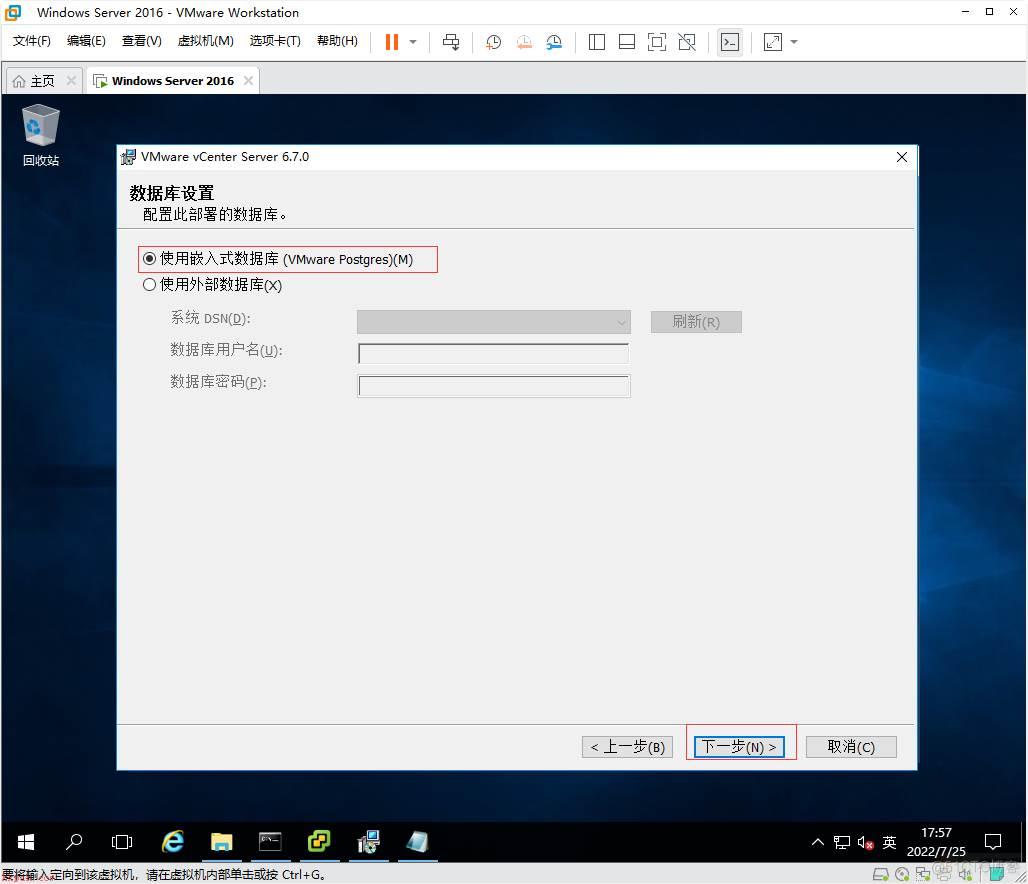Switch the 英 input language indicator
The height and width of the screenshot is (884, 1028).
click(x=889, y=842)
